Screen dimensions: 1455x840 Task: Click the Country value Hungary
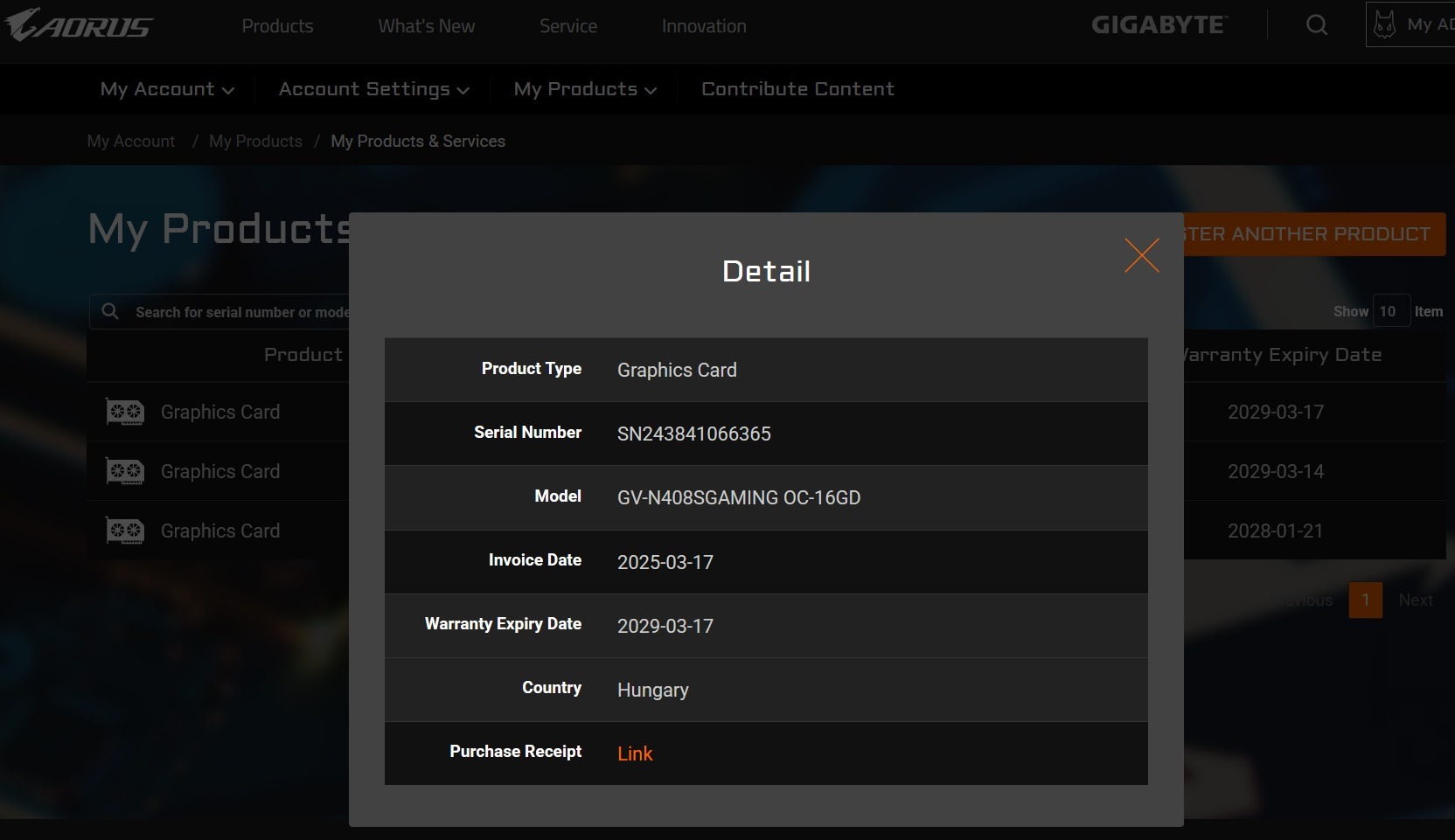(x=653, y=691)
